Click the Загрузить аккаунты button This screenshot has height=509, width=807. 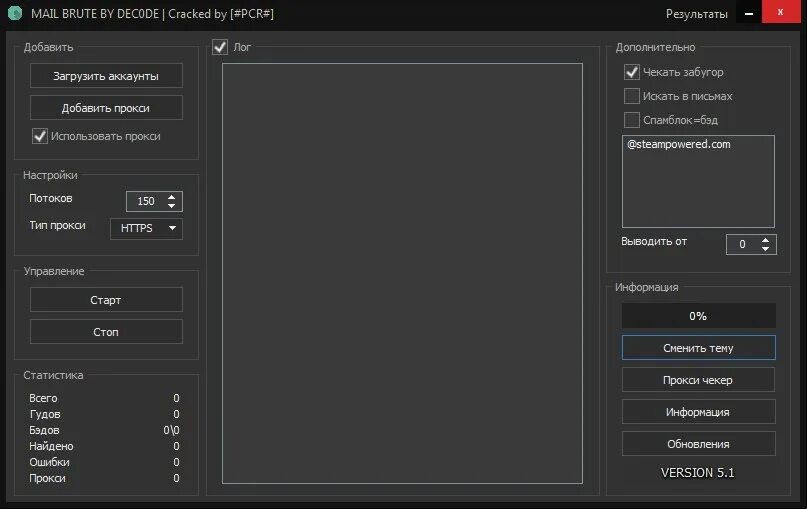(x=106, y=76)
